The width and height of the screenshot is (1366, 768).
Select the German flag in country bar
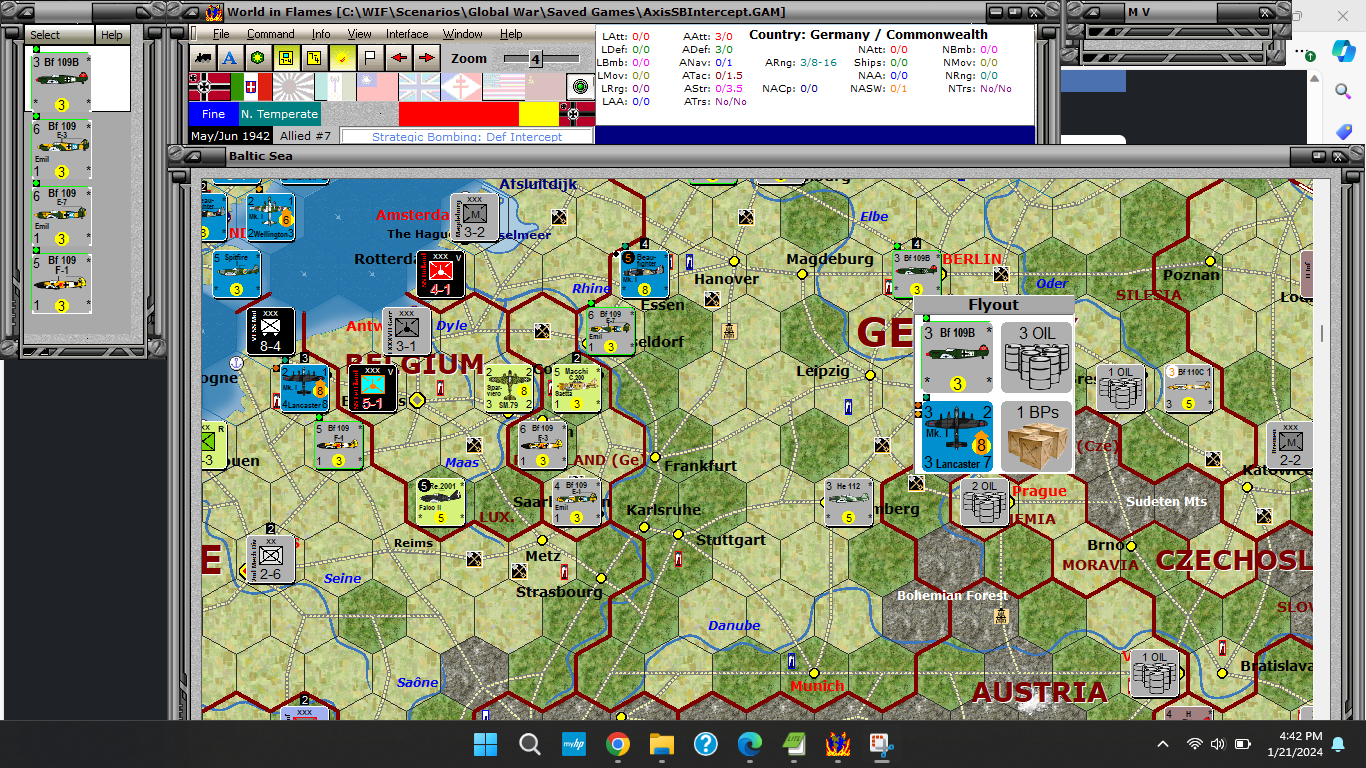(x=210, y=87)
